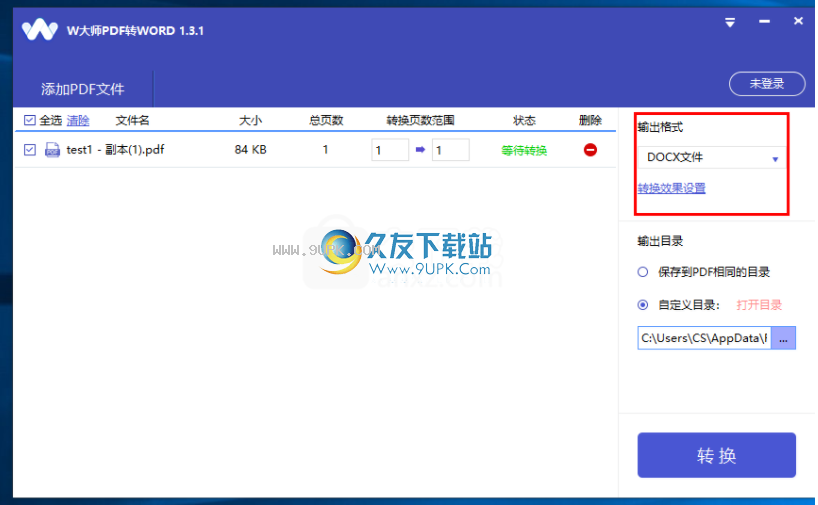The width and height of the screenshot is (818, 505).
Task: Click the 状态 column header
Action: pyautogui.click(x=524, y=121)
